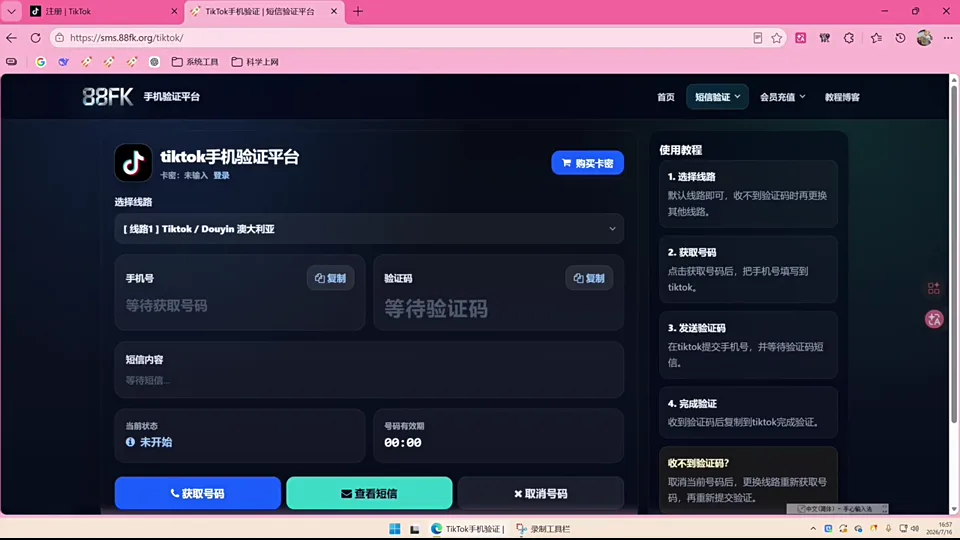Click the 未开始 status info icon
This screenshot has height=540, width=960.
click(x=130, y=442)
